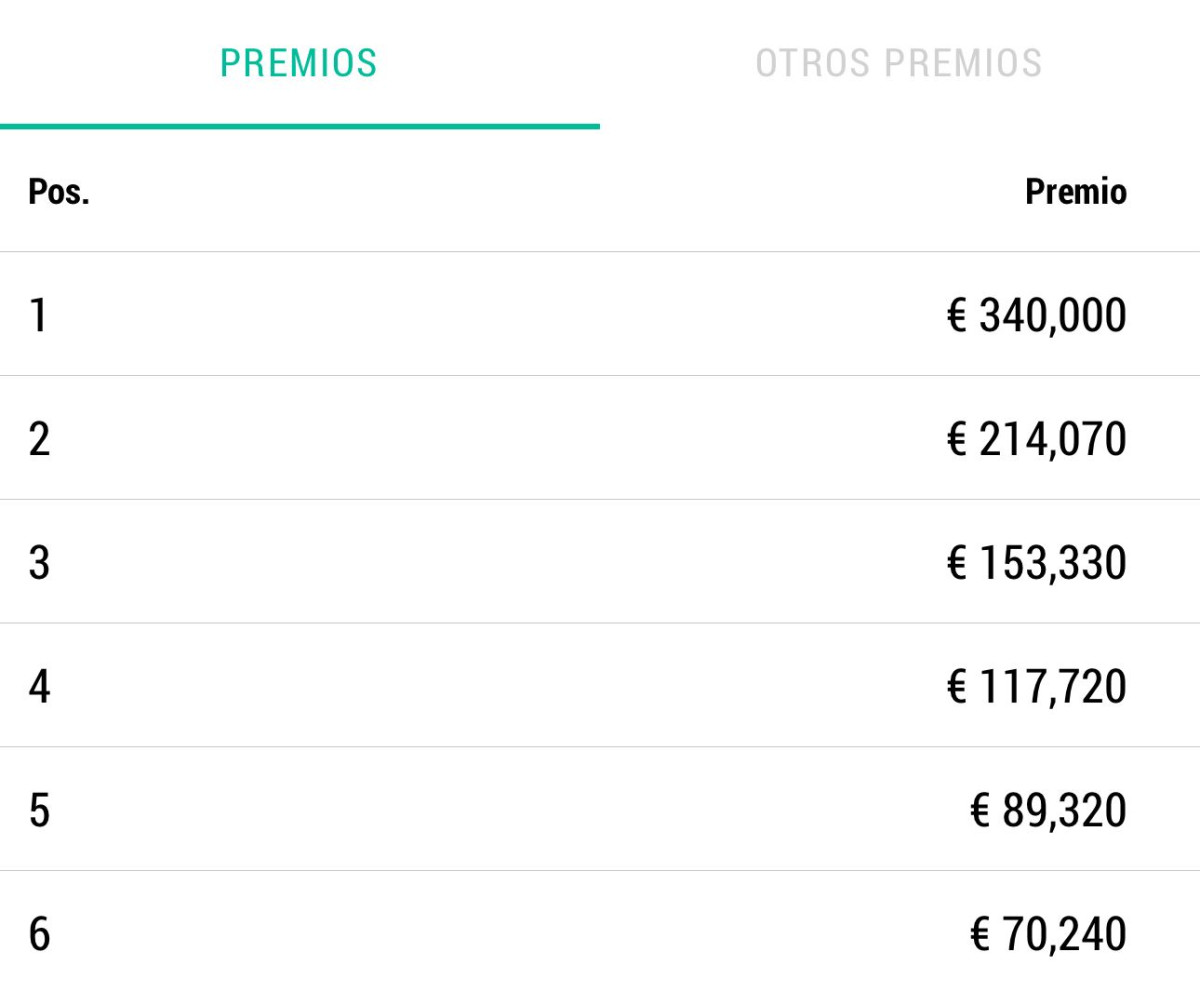Tap the middle of the first place row
The height and width of the screenshot is (992, 1200).
click(x=600, y=316)
